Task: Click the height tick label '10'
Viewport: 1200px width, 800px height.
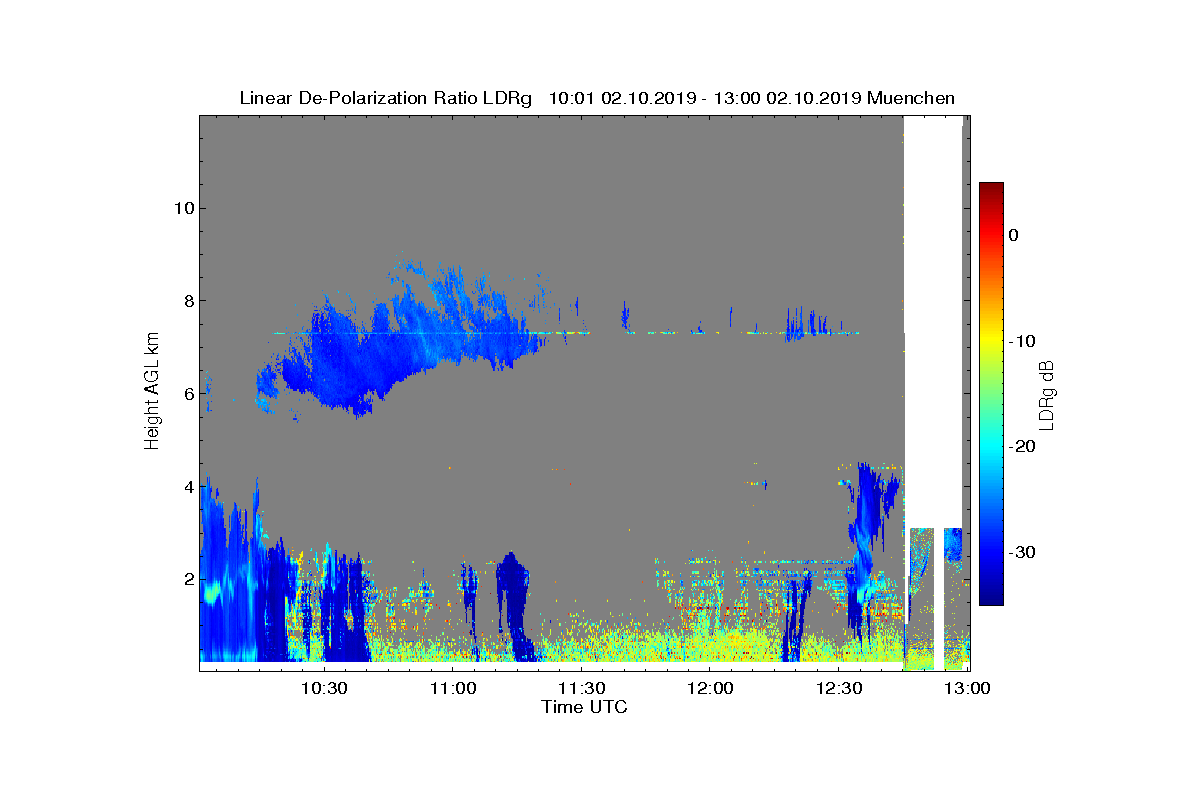Action: click(x=182, y=208)
